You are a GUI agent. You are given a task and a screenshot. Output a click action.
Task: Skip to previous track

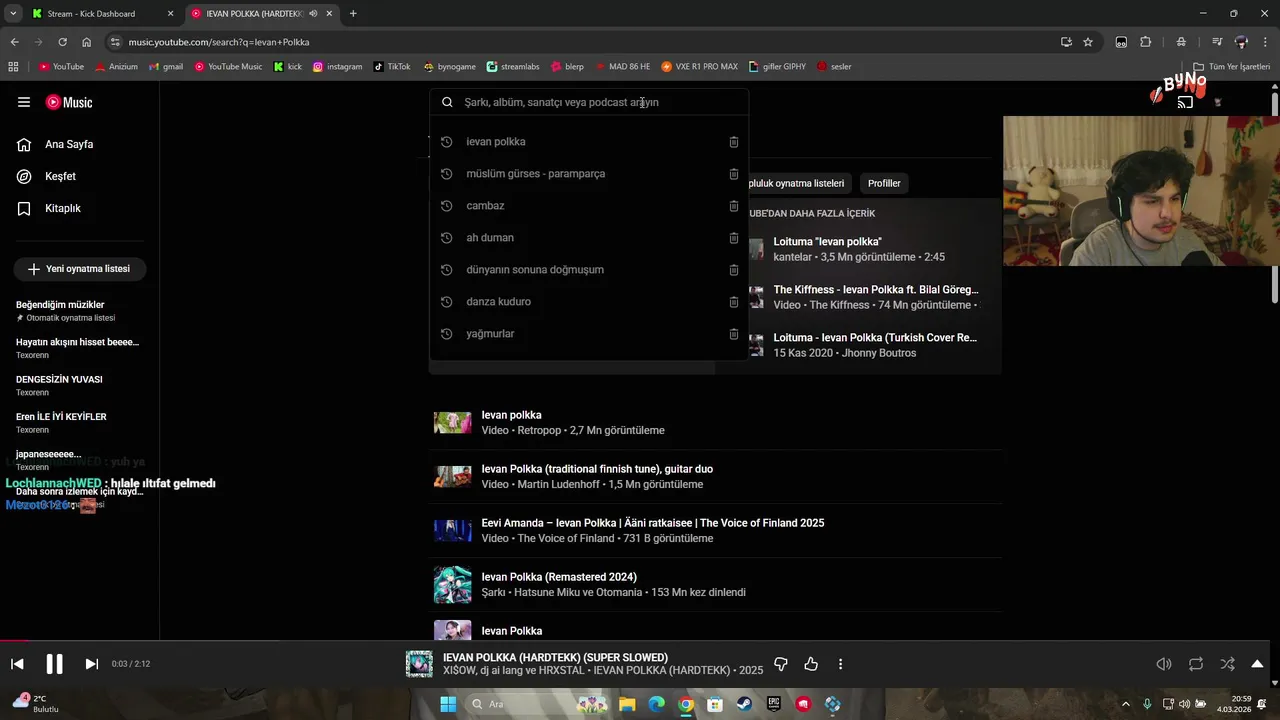17,664
